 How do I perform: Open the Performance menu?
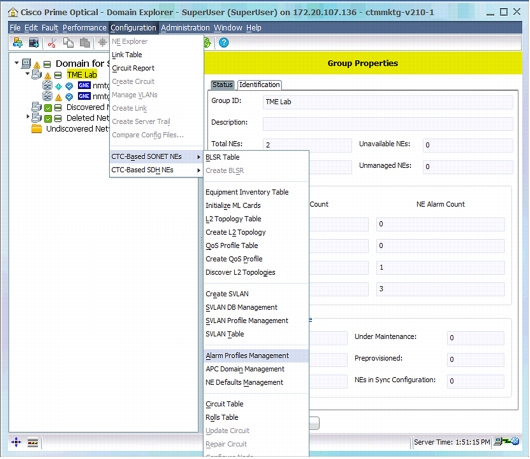coord(84,28)
